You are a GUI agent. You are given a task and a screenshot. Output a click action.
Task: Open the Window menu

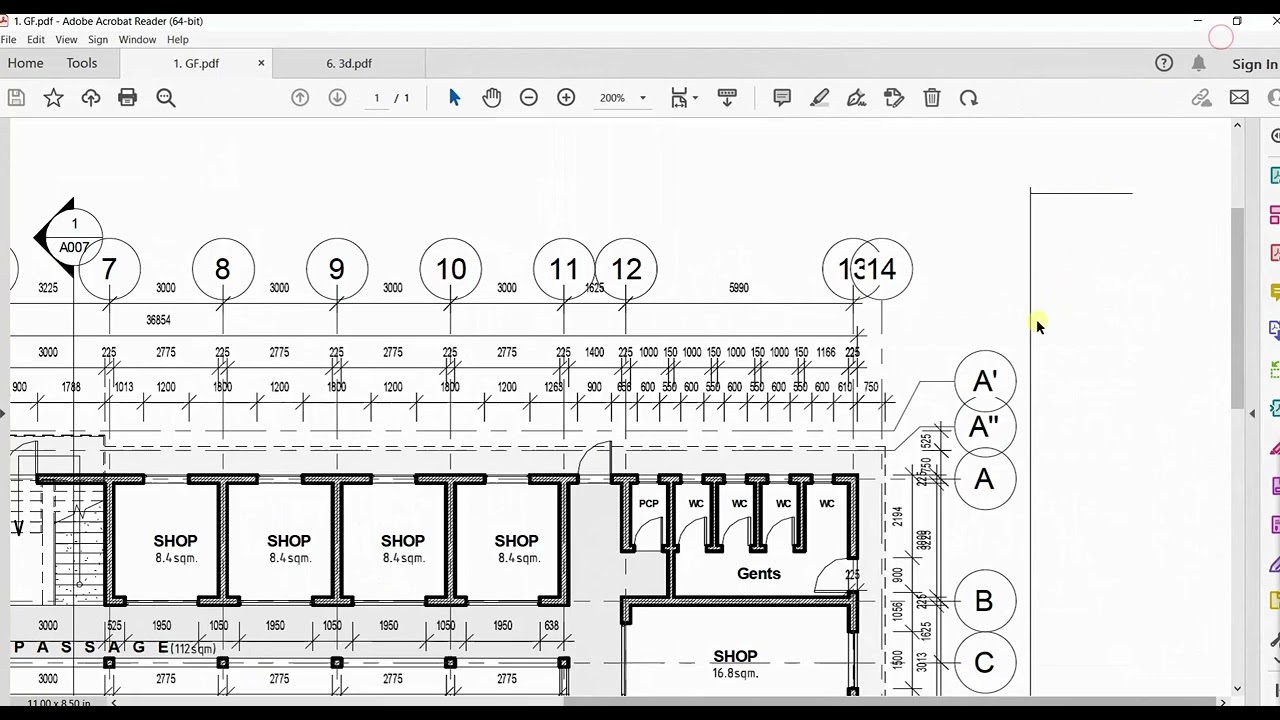(x=137, y=40)
